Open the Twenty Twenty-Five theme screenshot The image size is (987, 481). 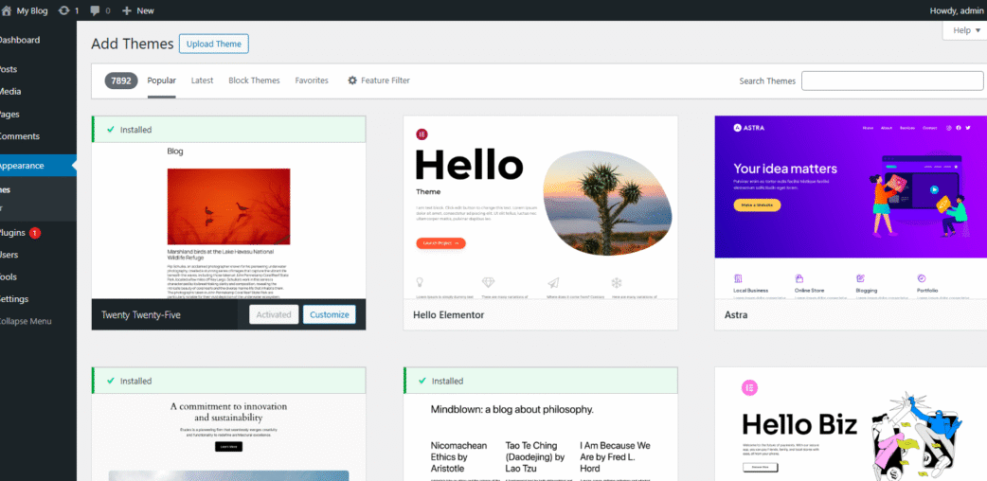[x=228, y=220]
